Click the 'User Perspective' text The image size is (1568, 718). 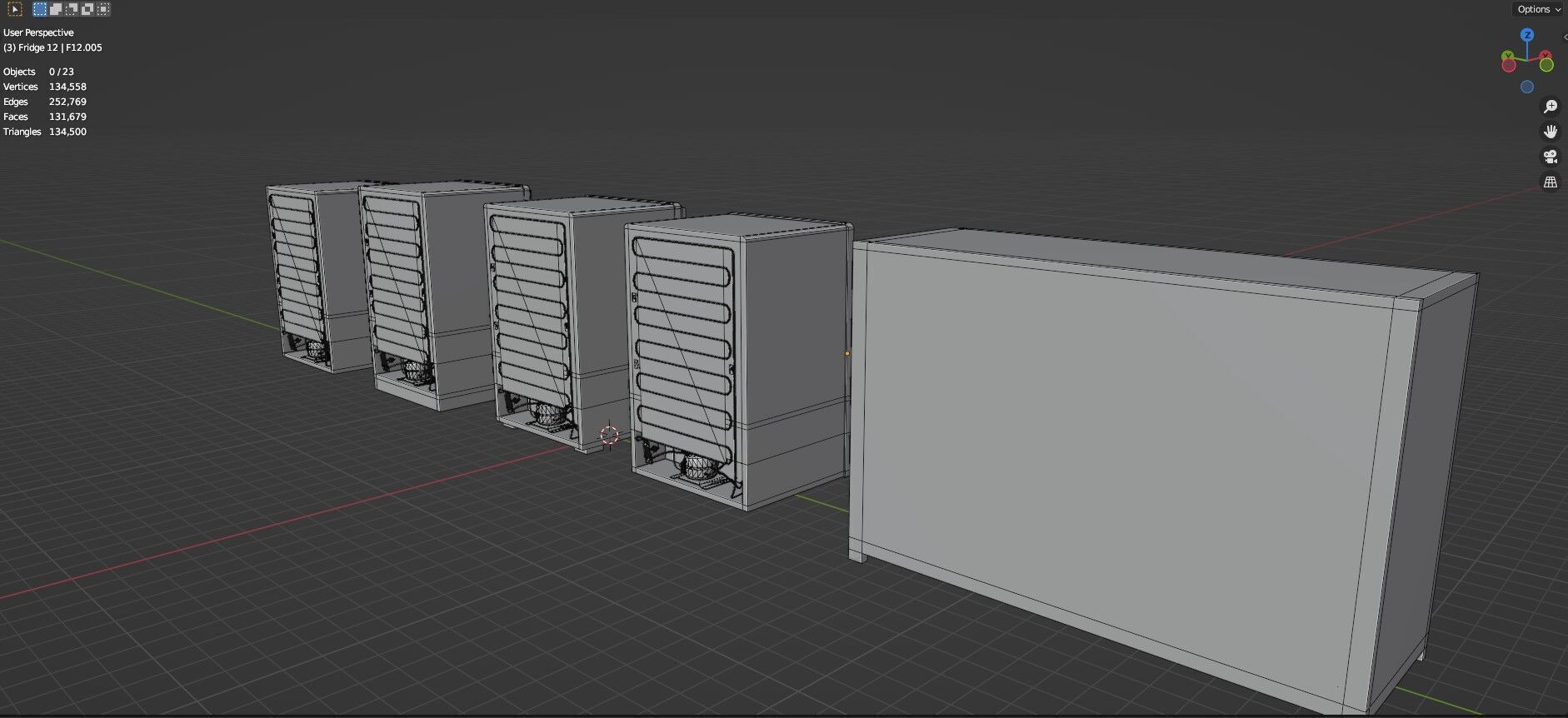pos(38,32)
